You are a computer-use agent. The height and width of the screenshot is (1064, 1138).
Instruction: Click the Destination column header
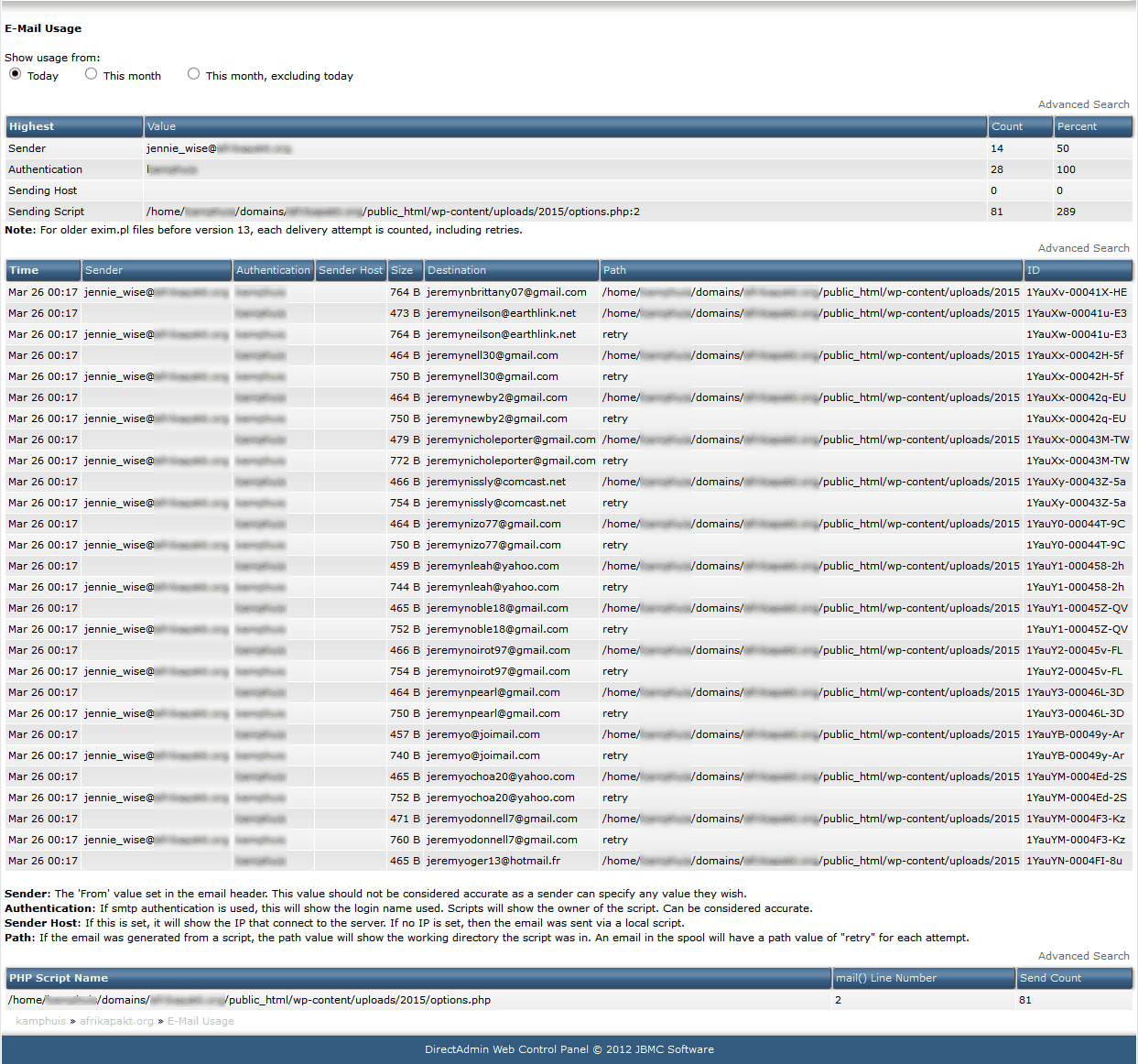457,270
